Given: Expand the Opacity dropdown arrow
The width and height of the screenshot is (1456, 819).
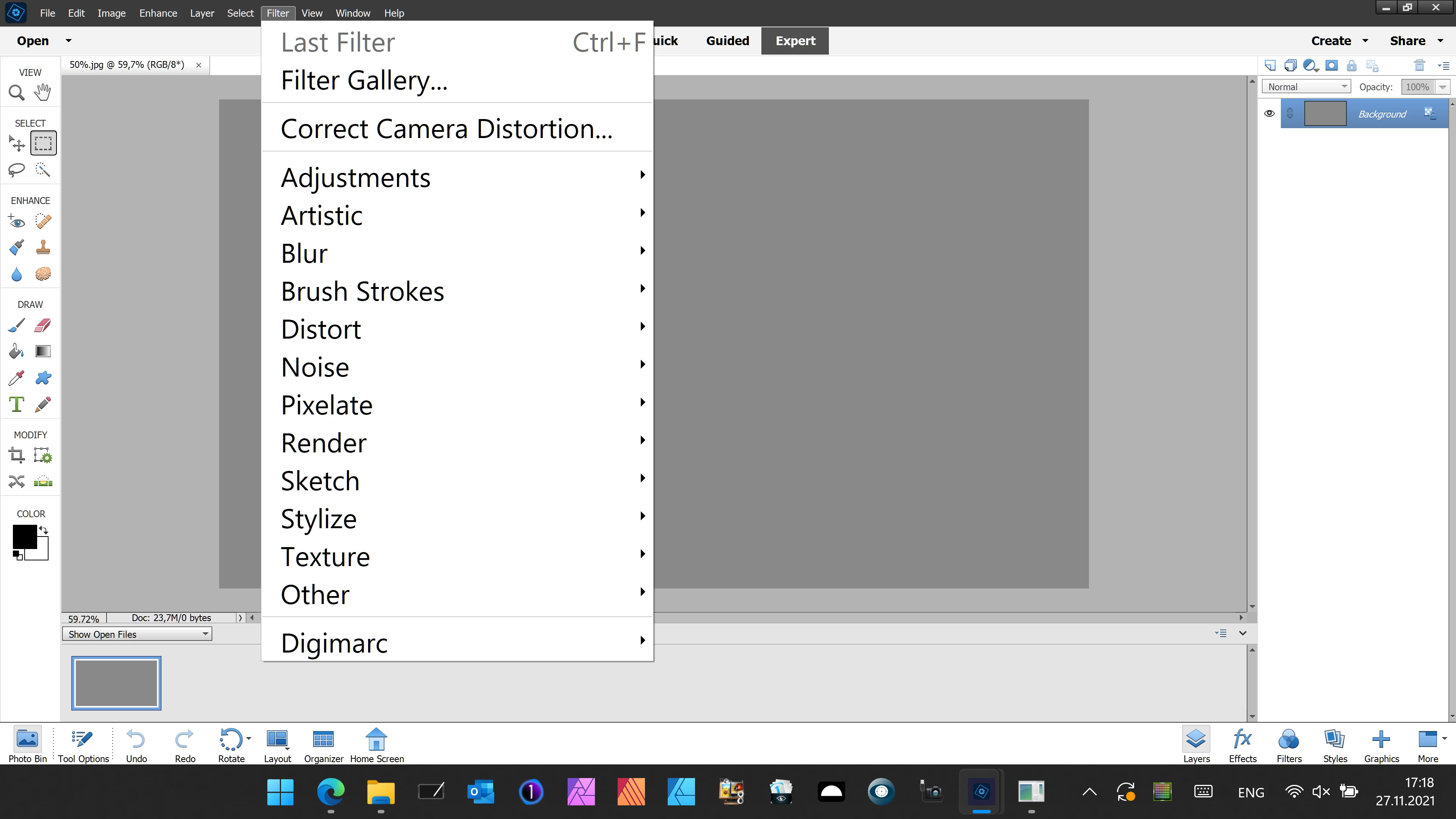Looking at the screenshot, I should pyautogui.click(x=1443, y=87).
